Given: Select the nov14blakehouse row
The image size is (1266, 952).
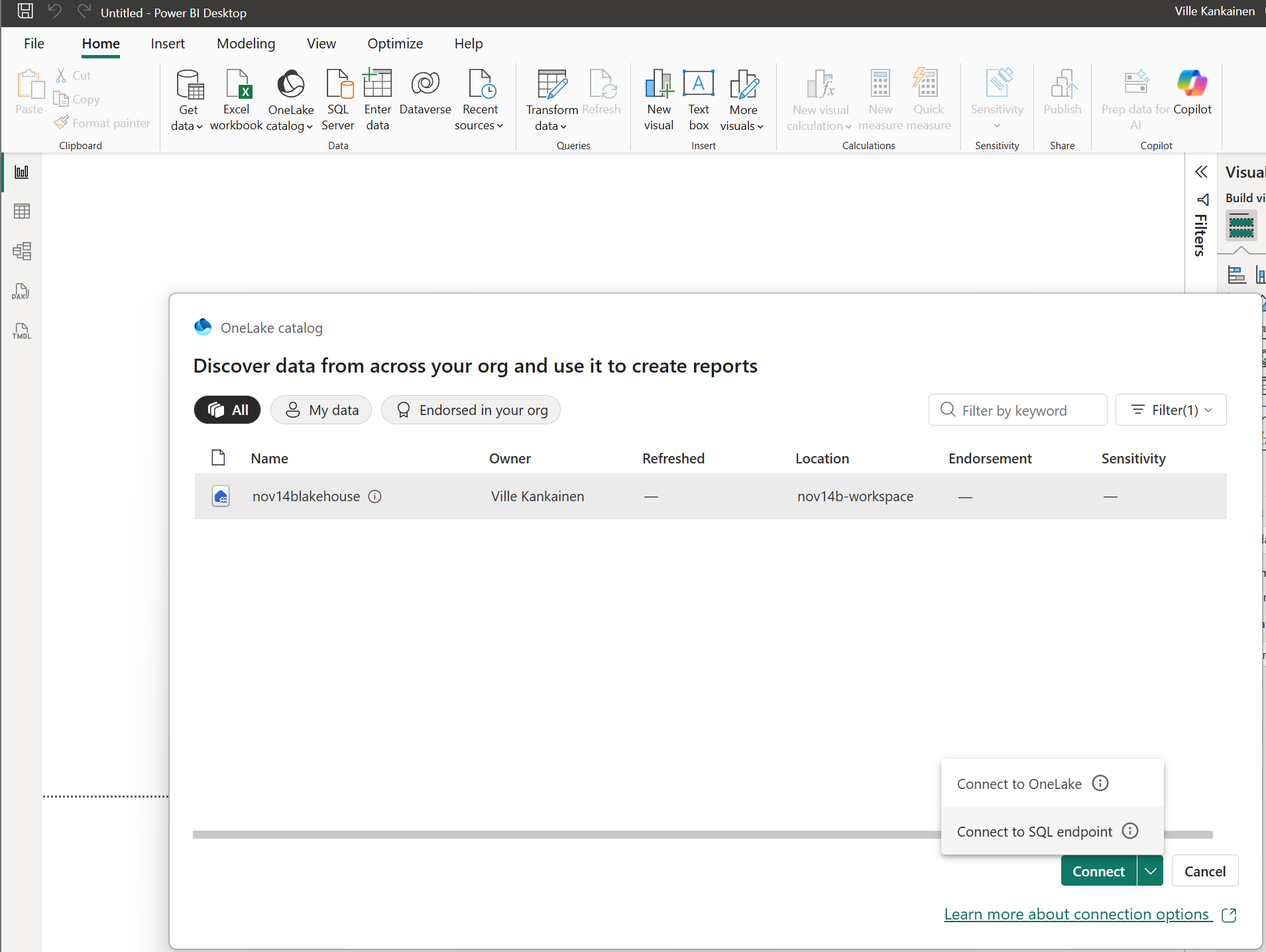Looking at the screenshot, I should [464, 496].
